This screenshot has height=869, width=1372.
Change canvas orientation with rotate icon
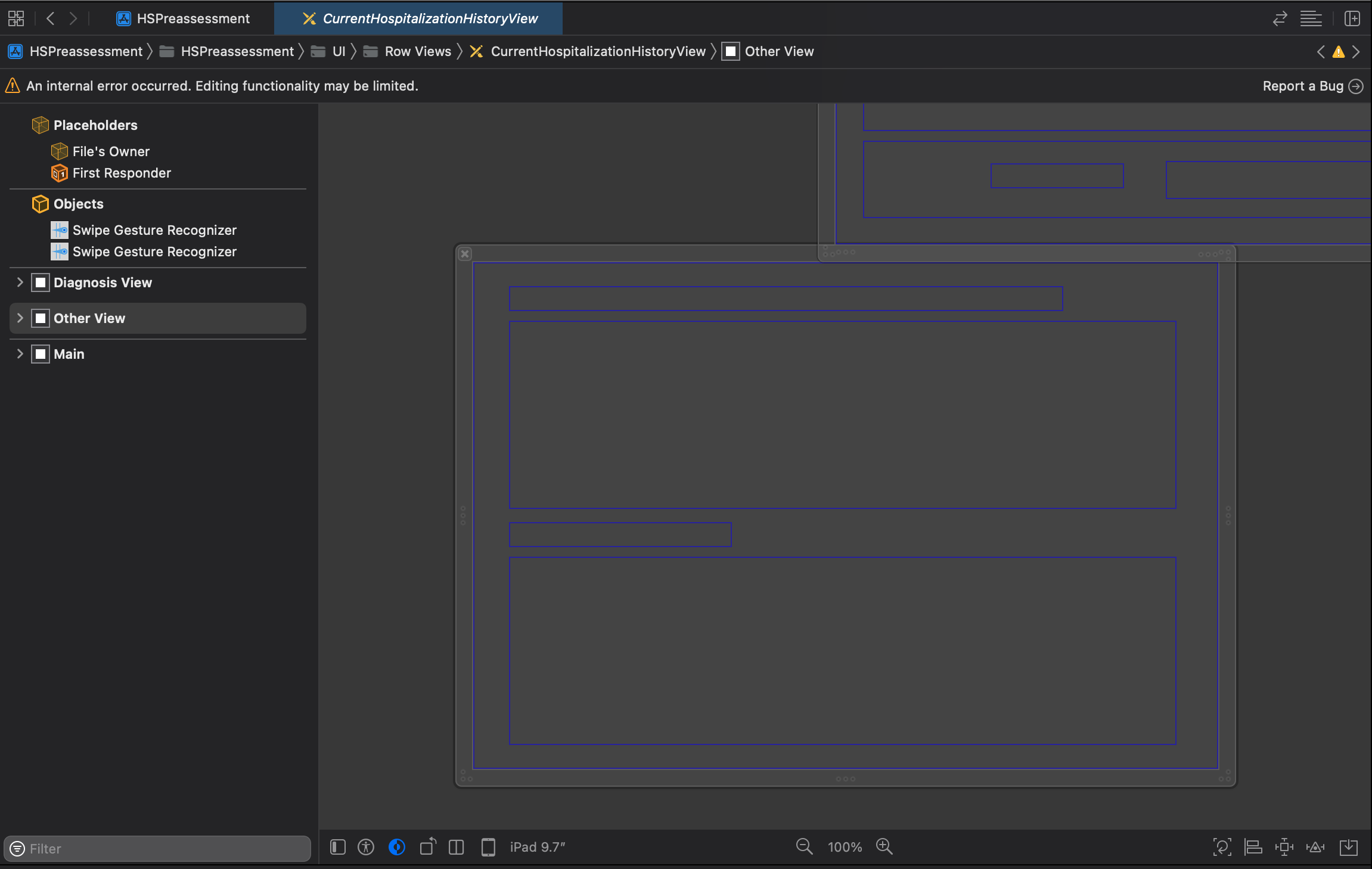click(428, 846)
